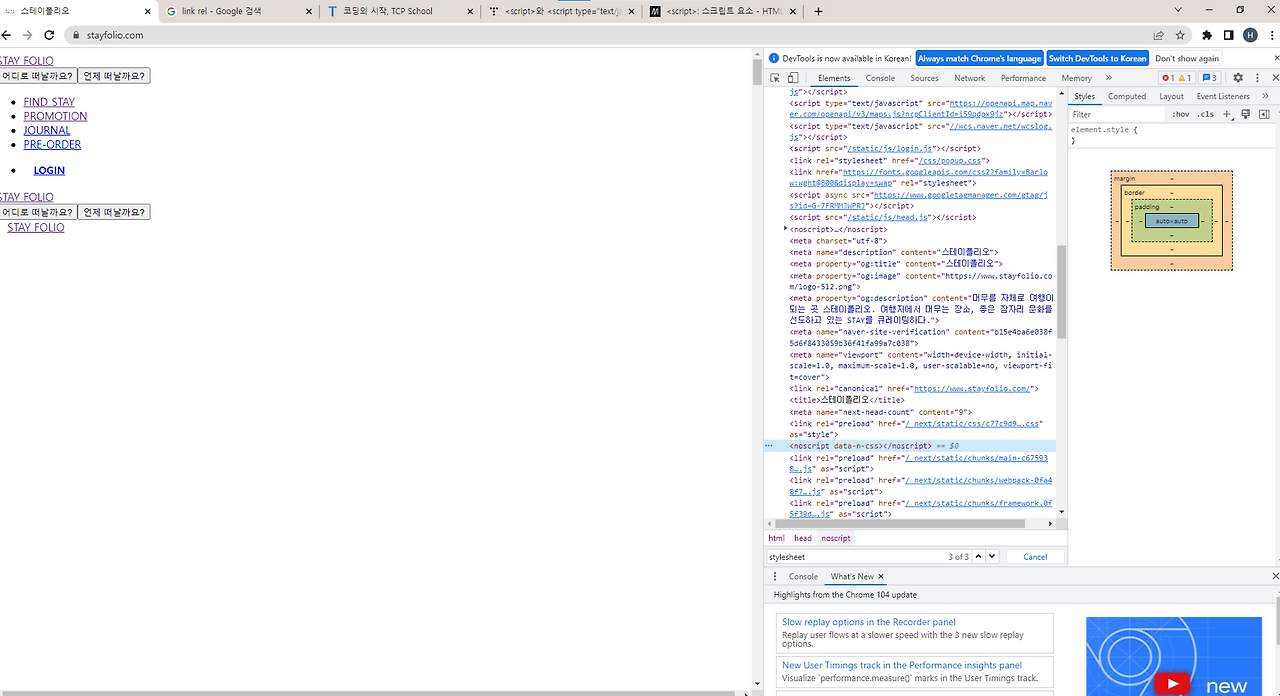Open a new Chrome tab
The image size is (1280, 696).
tap(818, 11)
